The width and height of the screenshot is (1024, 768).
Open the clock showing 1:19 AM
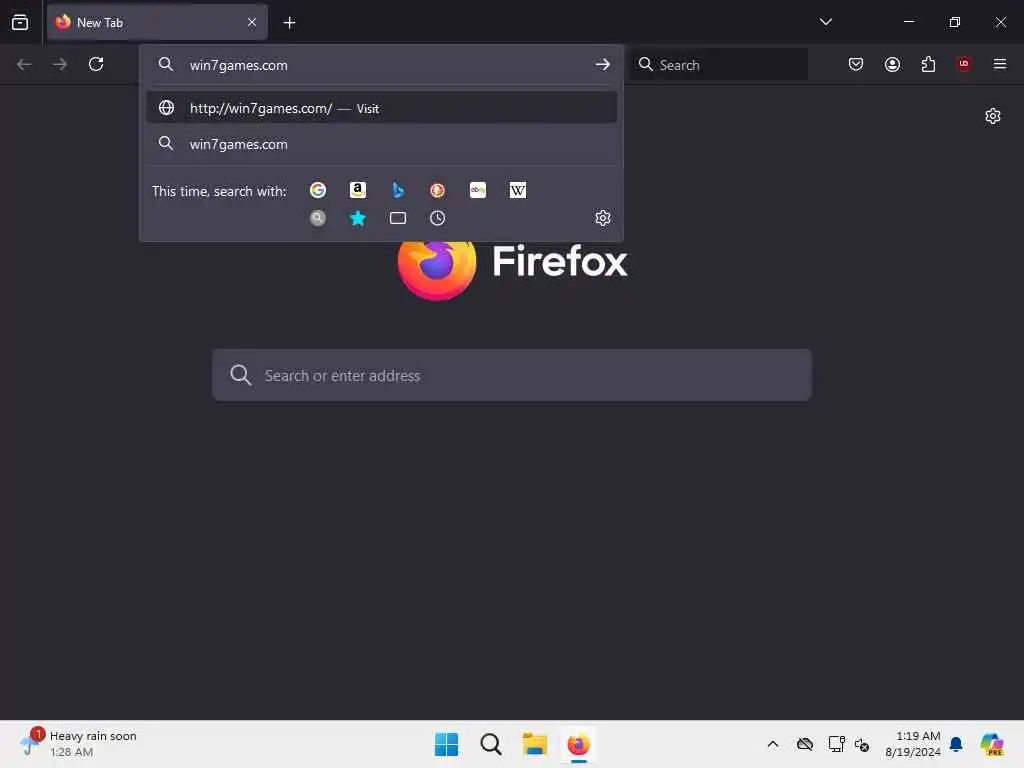click(913, 744)
